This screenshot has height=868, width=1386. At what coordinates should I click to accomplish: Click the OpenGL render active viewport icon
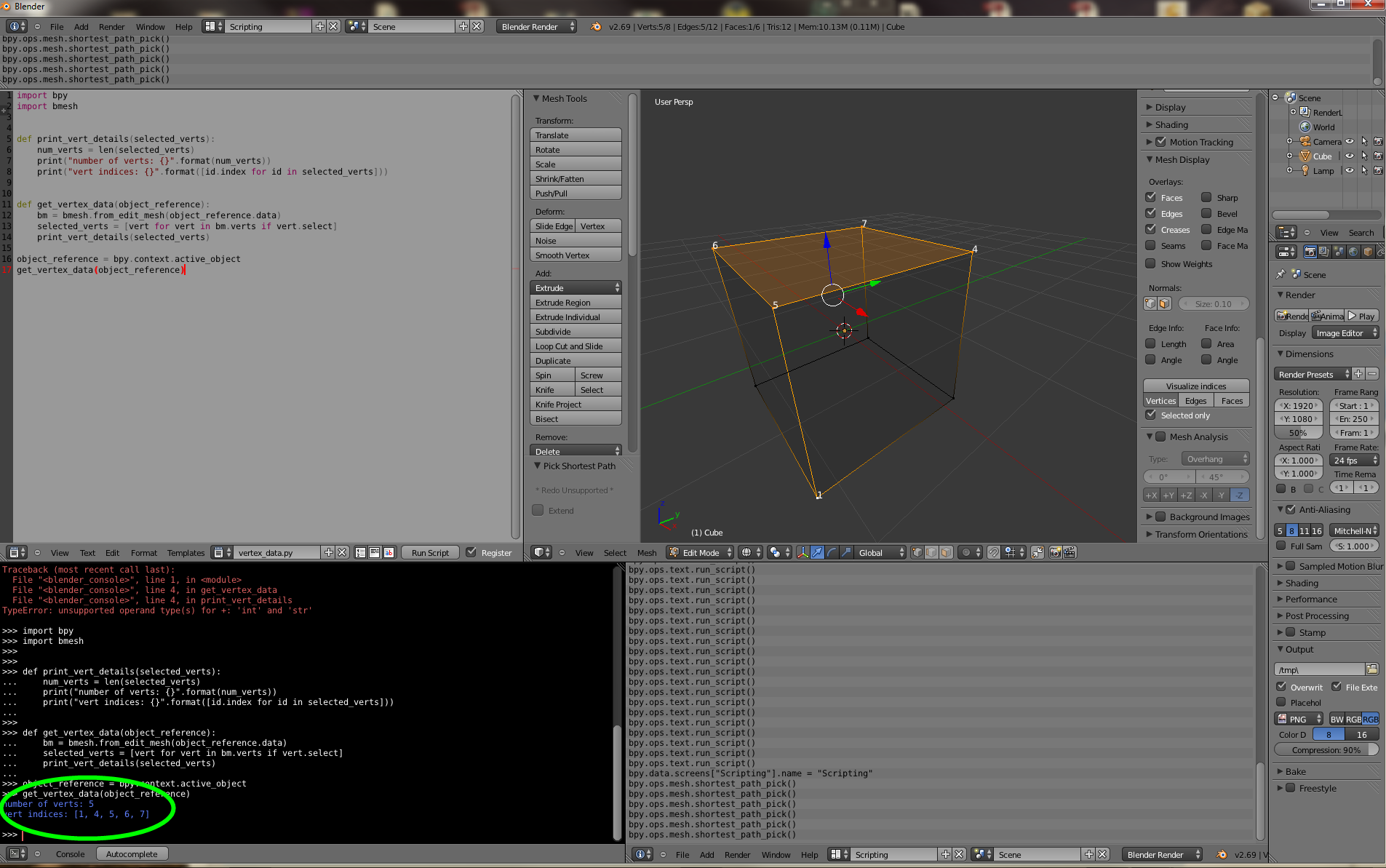coord(1055,553)
